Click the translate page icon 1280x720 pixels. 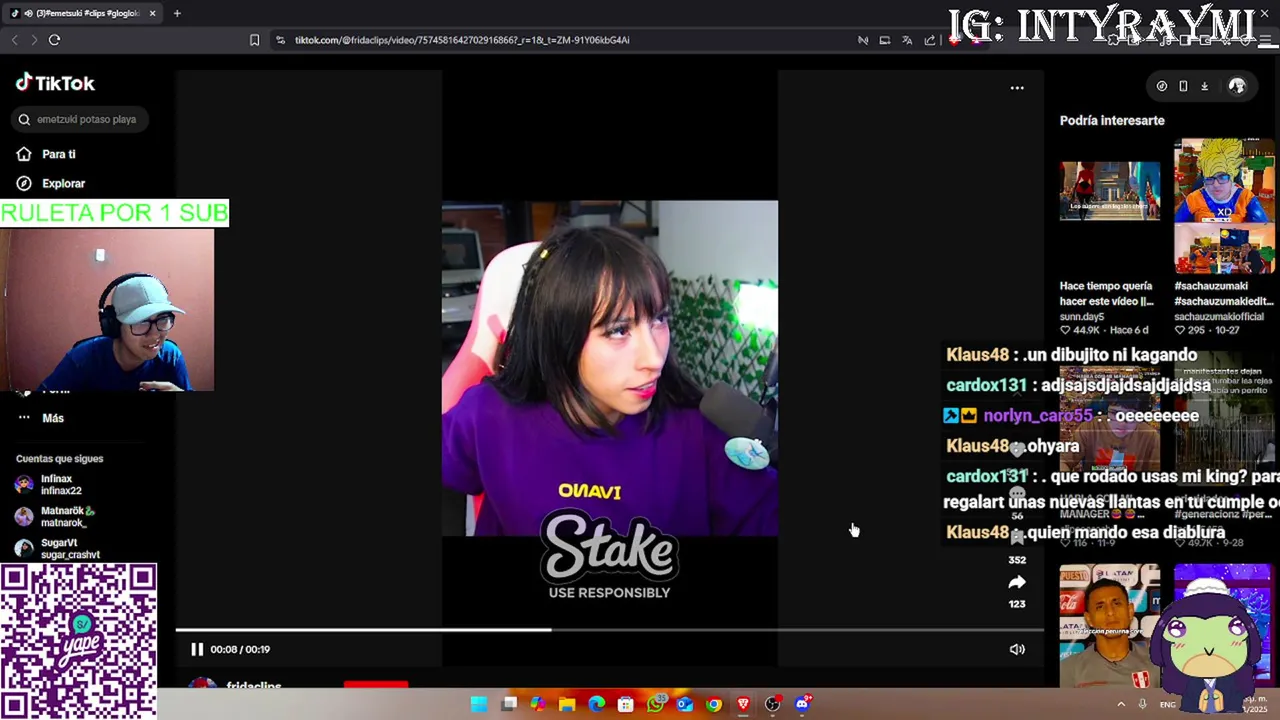[907, 40]
